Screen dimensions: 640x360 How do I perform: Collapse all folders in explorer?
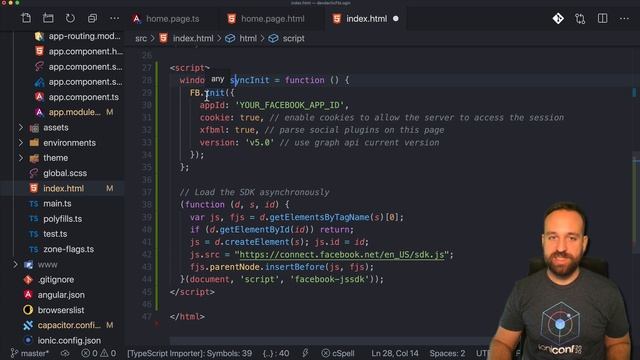point(92,18)
